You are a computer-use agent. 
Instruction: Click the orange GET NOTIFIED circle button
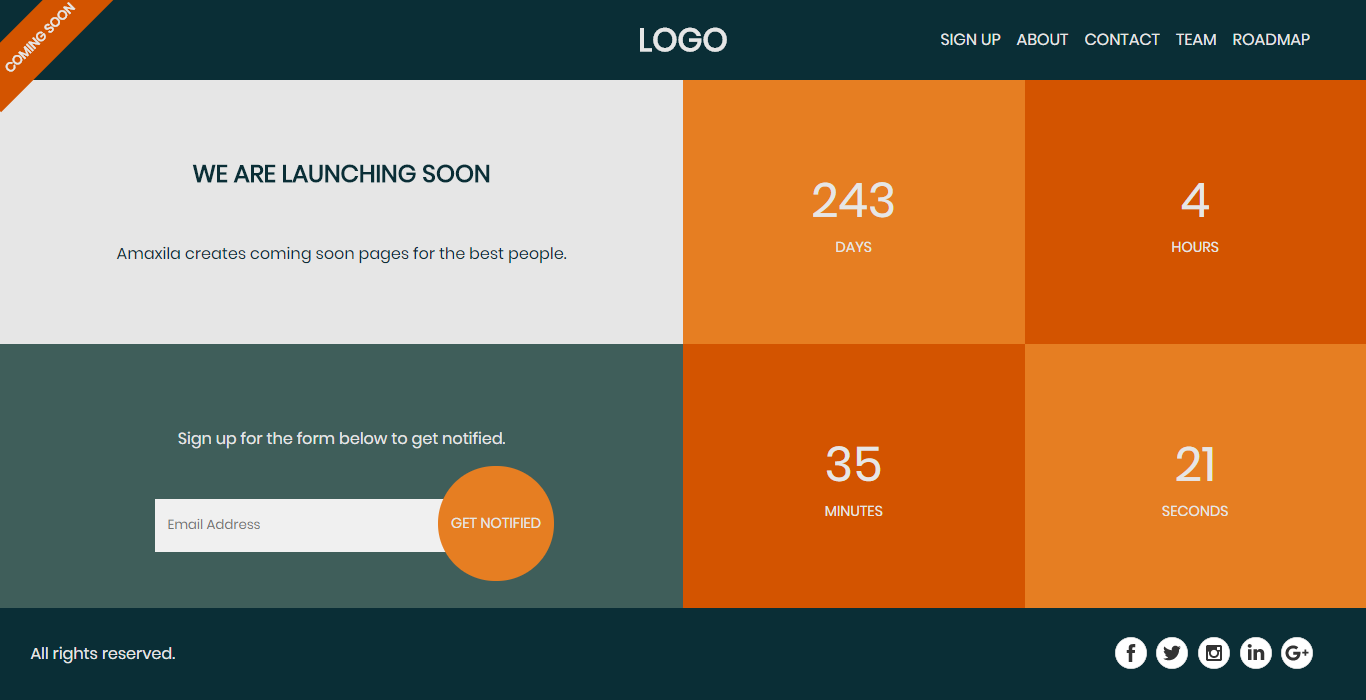click(x=496, y=523)
